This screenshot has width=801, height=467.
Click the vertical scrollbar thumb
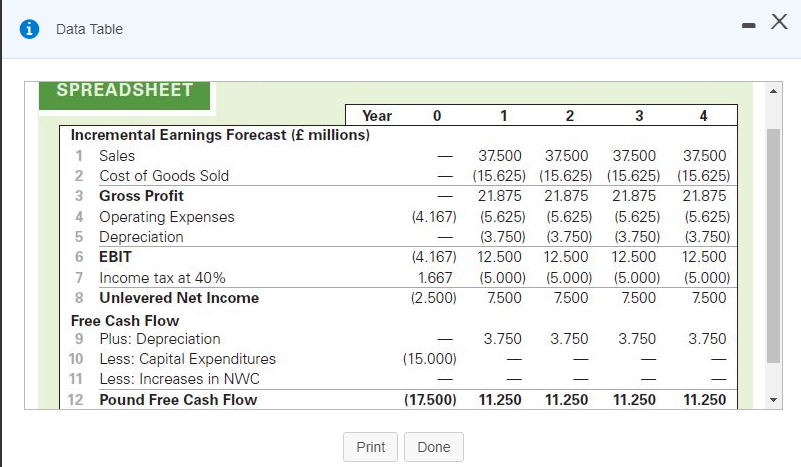pyautogui.click(x=773, y=245)
